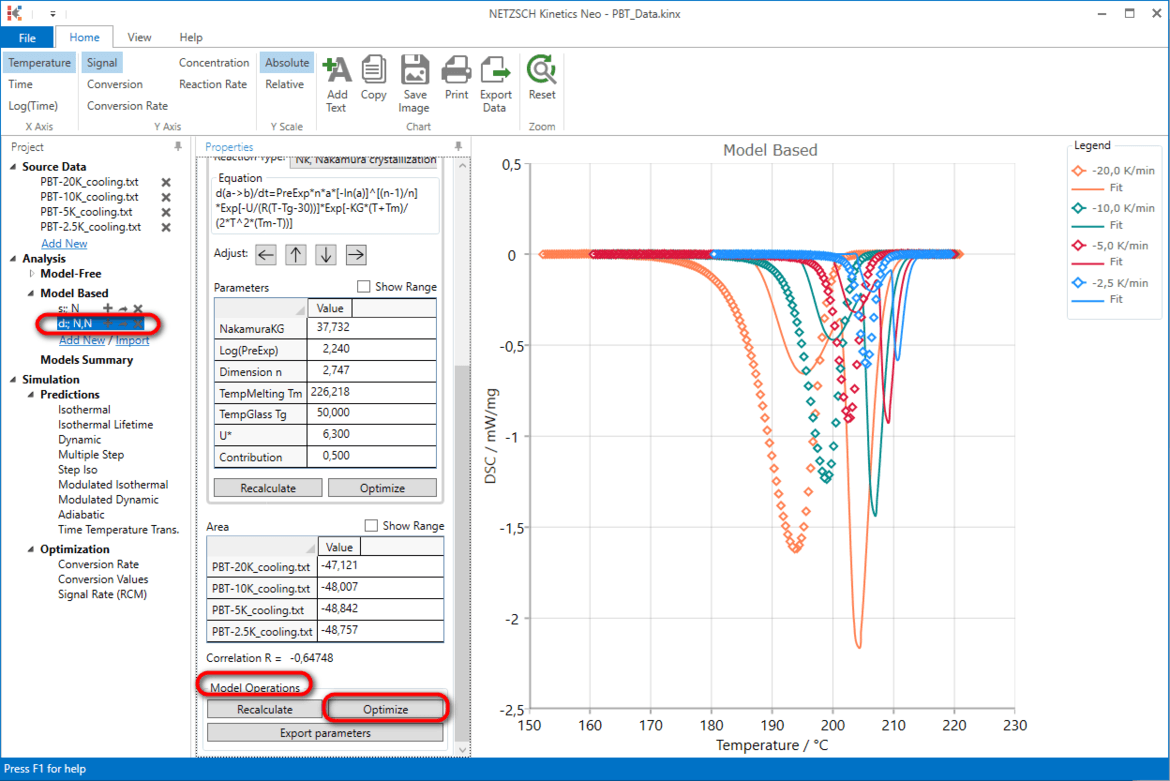Click the arrow icon beside model s:; N
1170x781 pixels.
(123, 308)
